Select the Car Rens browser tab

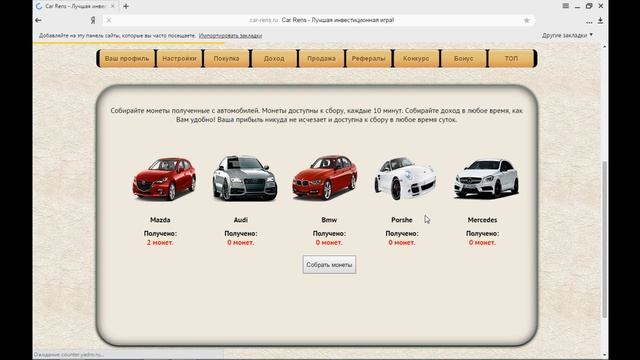tap(76, 6)
